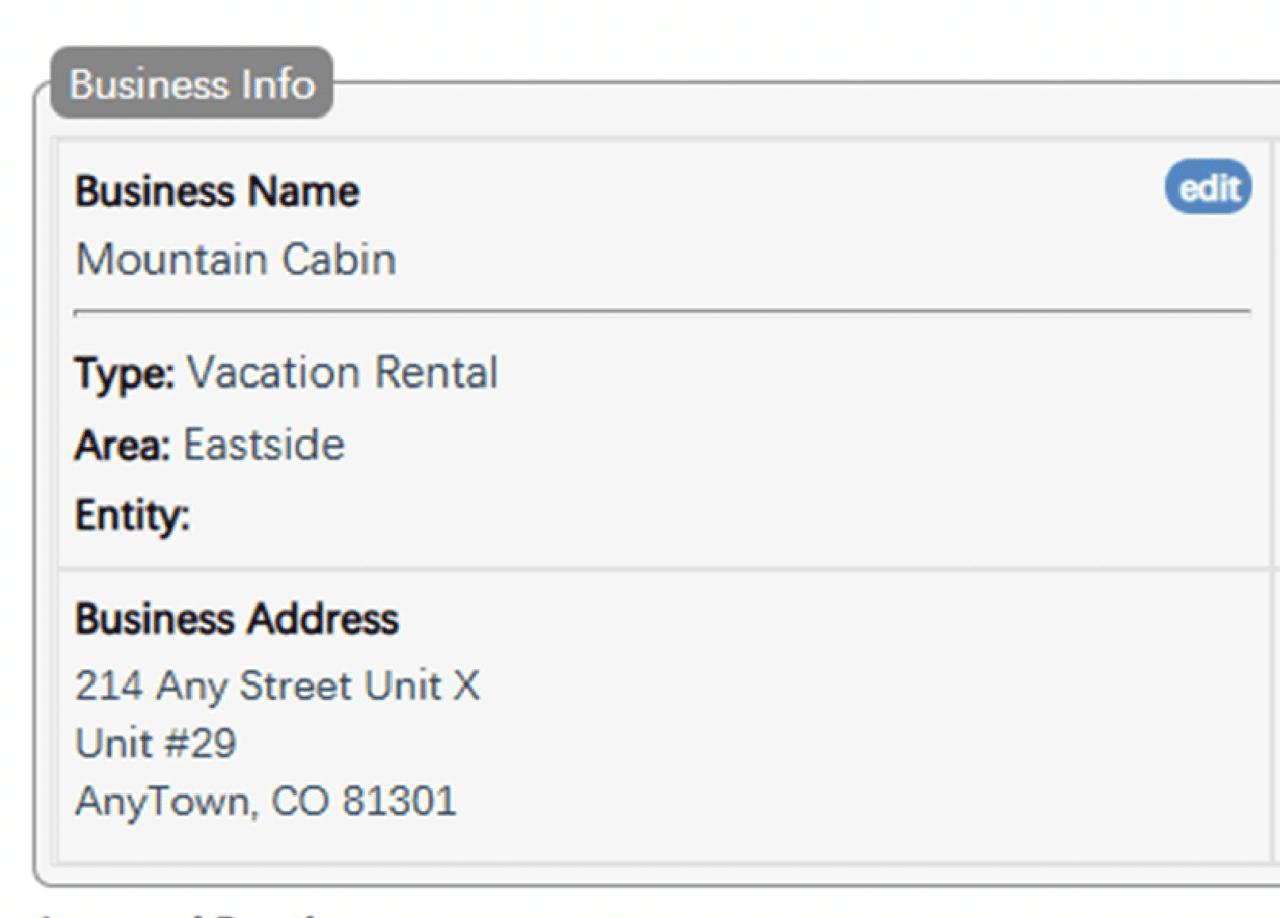Select the Business Info panel header
The width and height of the screenshot is (1280, 918).
192,83
